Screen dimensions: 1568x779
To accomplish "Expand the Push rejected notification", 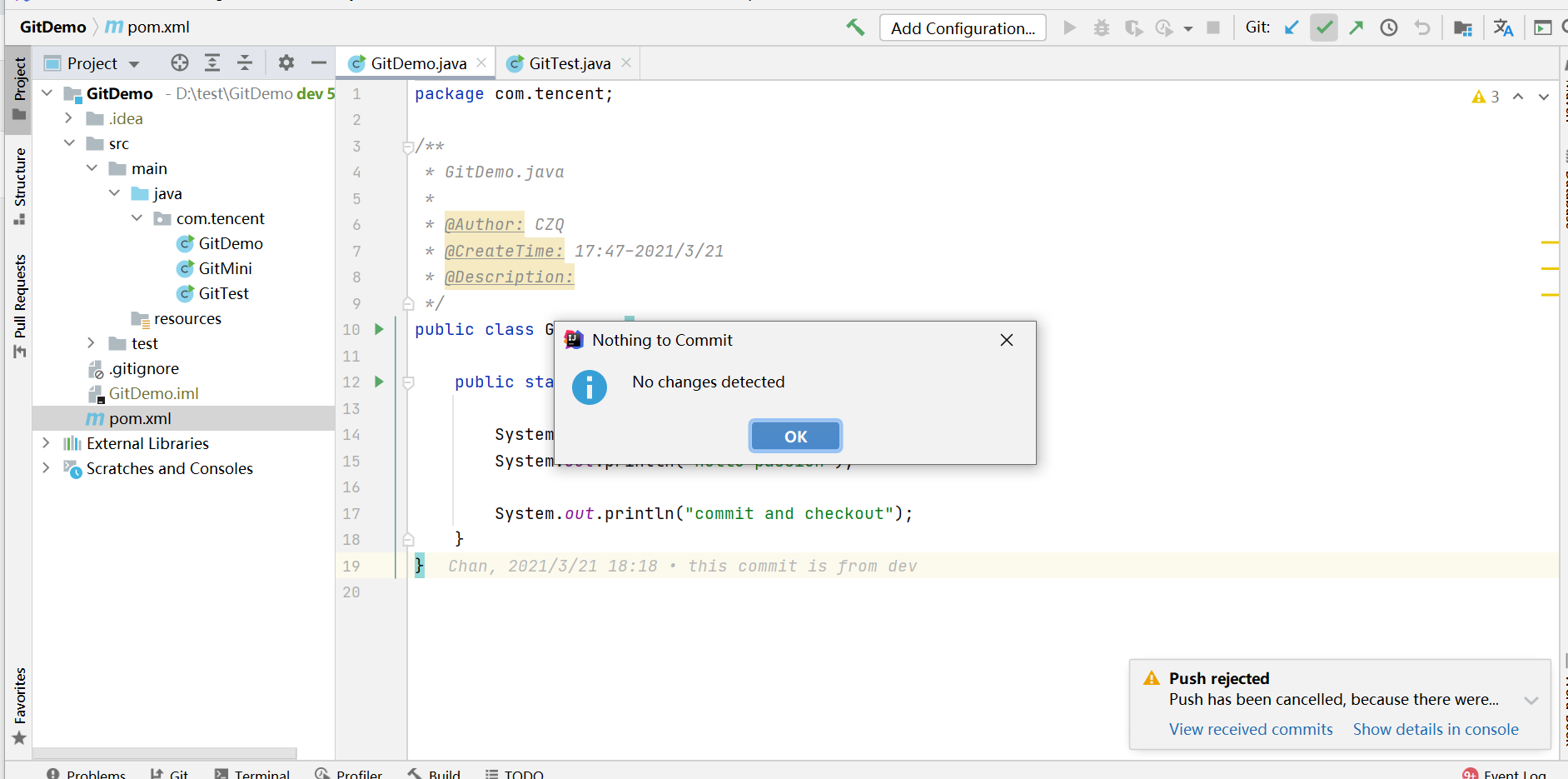I will click(x=1531, y=701).
